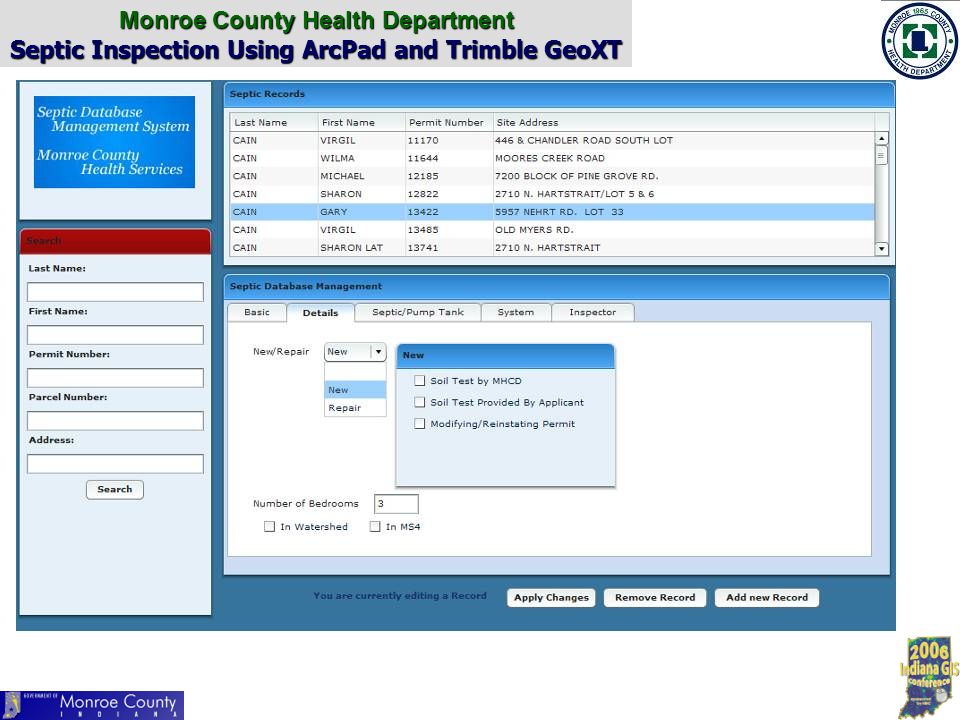Switch to the Basic tab
This screenshot has height=720, width=960.
tap(257, 312)
